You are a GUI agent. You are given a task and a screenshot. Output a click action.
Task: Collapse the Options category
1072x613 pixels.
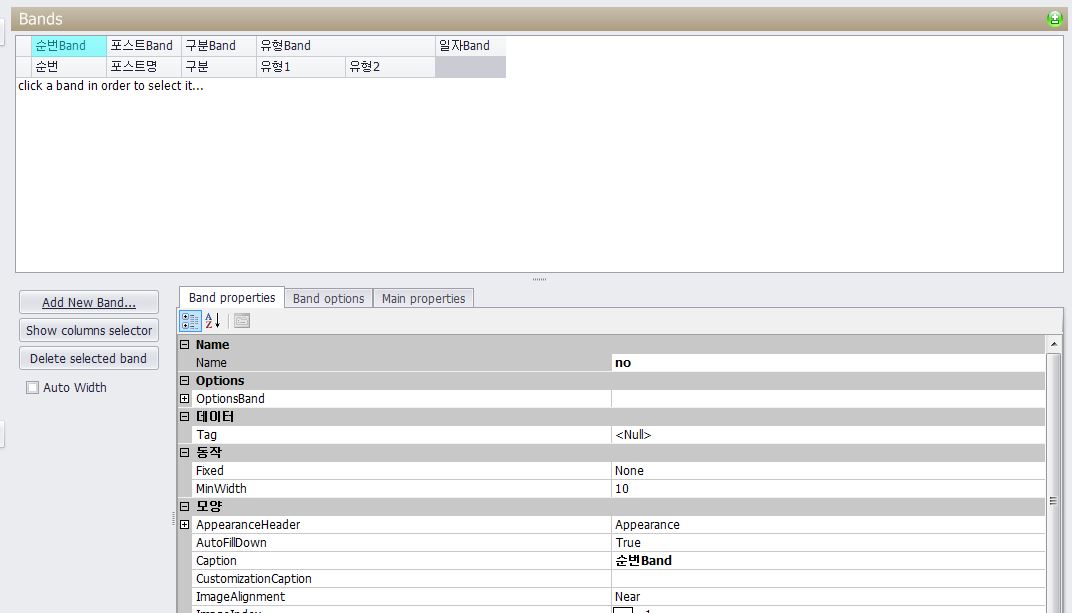pos(185,381)
